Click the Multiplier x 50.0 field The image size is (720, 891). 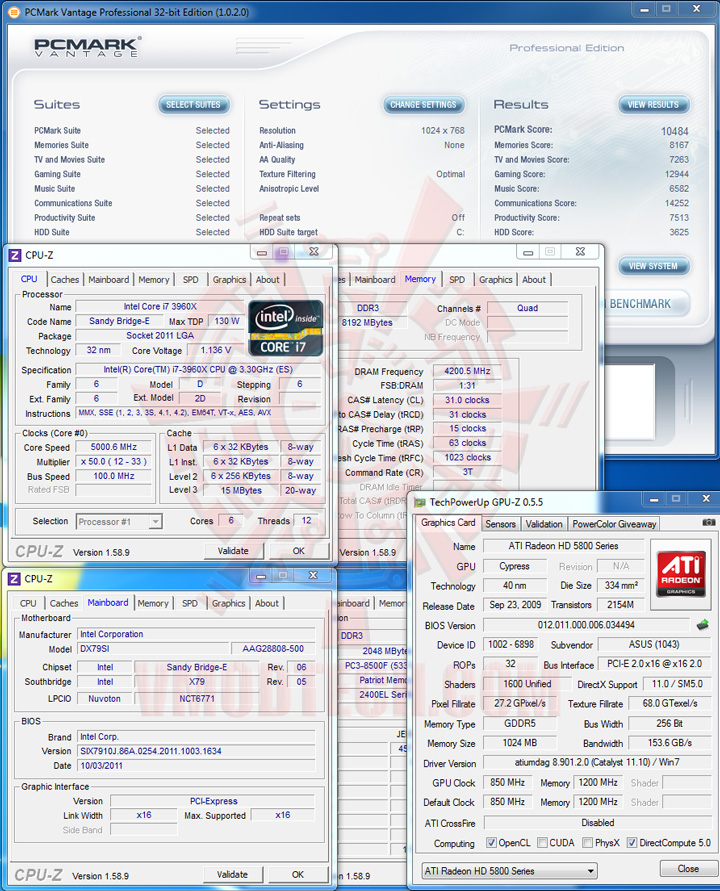click(114, 462)
